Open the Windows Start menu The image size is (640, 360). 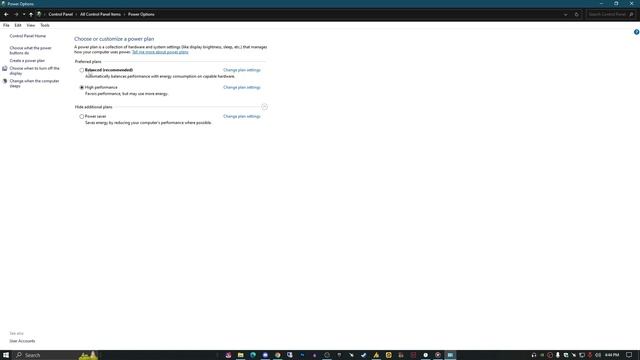6,355
